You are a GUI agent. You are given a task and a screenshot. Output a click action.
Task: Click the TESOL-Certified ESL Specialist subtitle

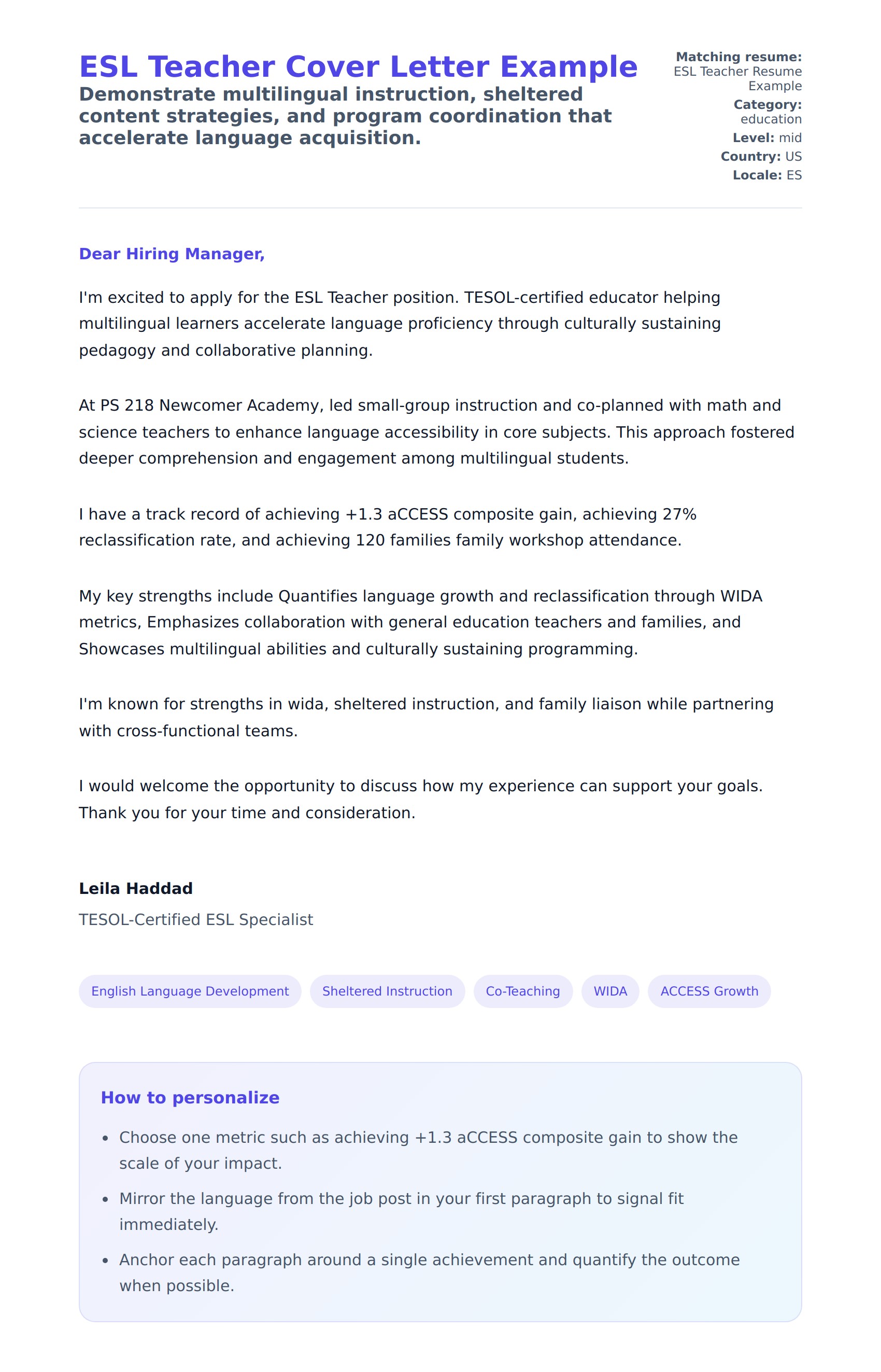(196, 919)
